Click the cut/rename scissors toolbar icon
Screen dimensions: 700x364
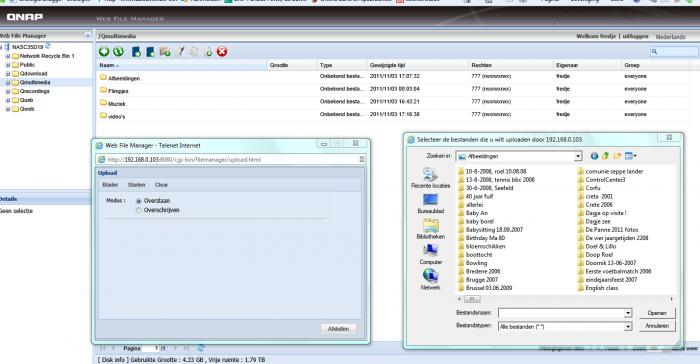click(x=179, y=52)
